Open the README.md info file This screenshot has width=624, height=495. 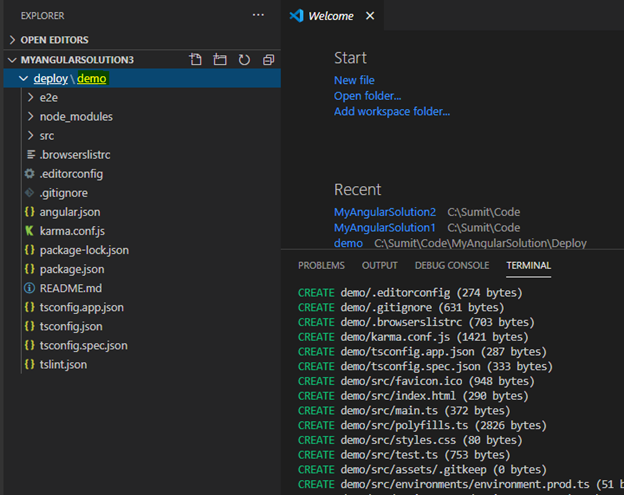pos(70,288)
